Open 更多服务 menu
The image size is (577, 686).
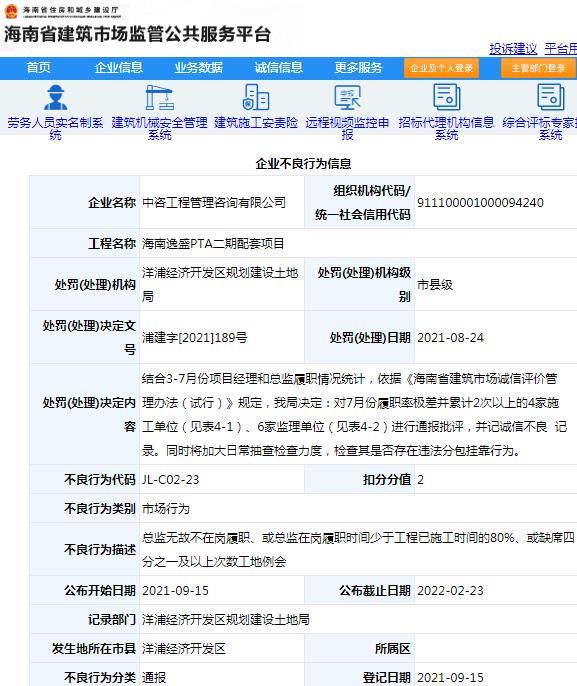[x=358, y=68]
